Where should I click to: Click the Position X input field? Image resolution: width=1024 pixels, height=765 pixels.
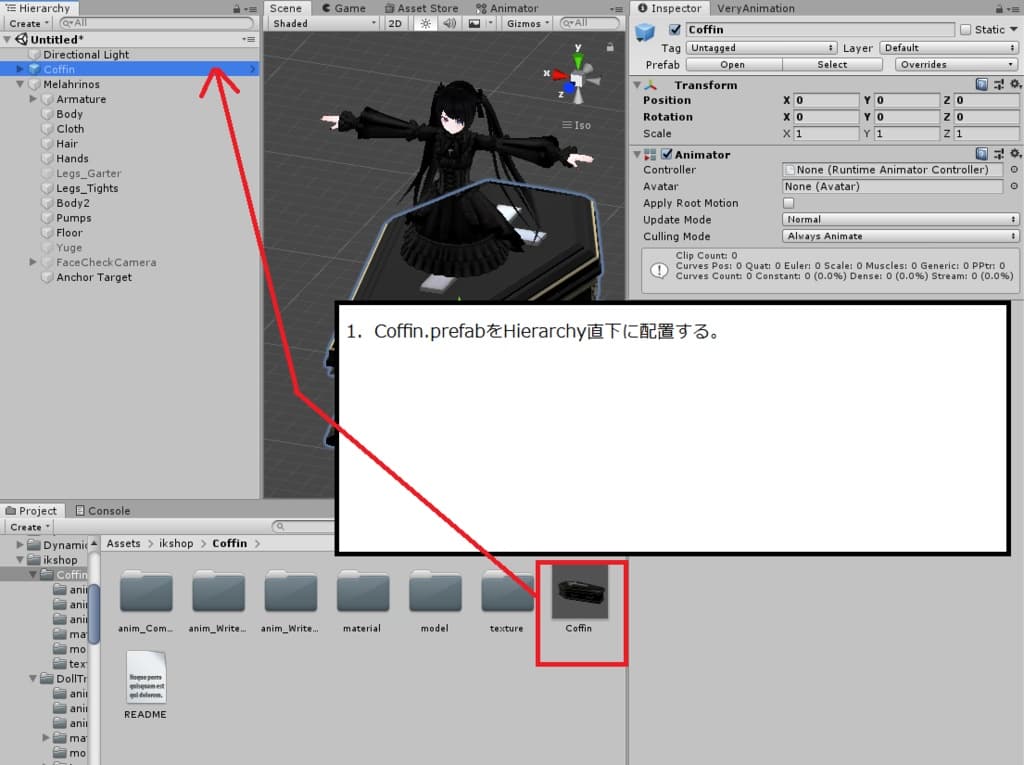point(825,100)
